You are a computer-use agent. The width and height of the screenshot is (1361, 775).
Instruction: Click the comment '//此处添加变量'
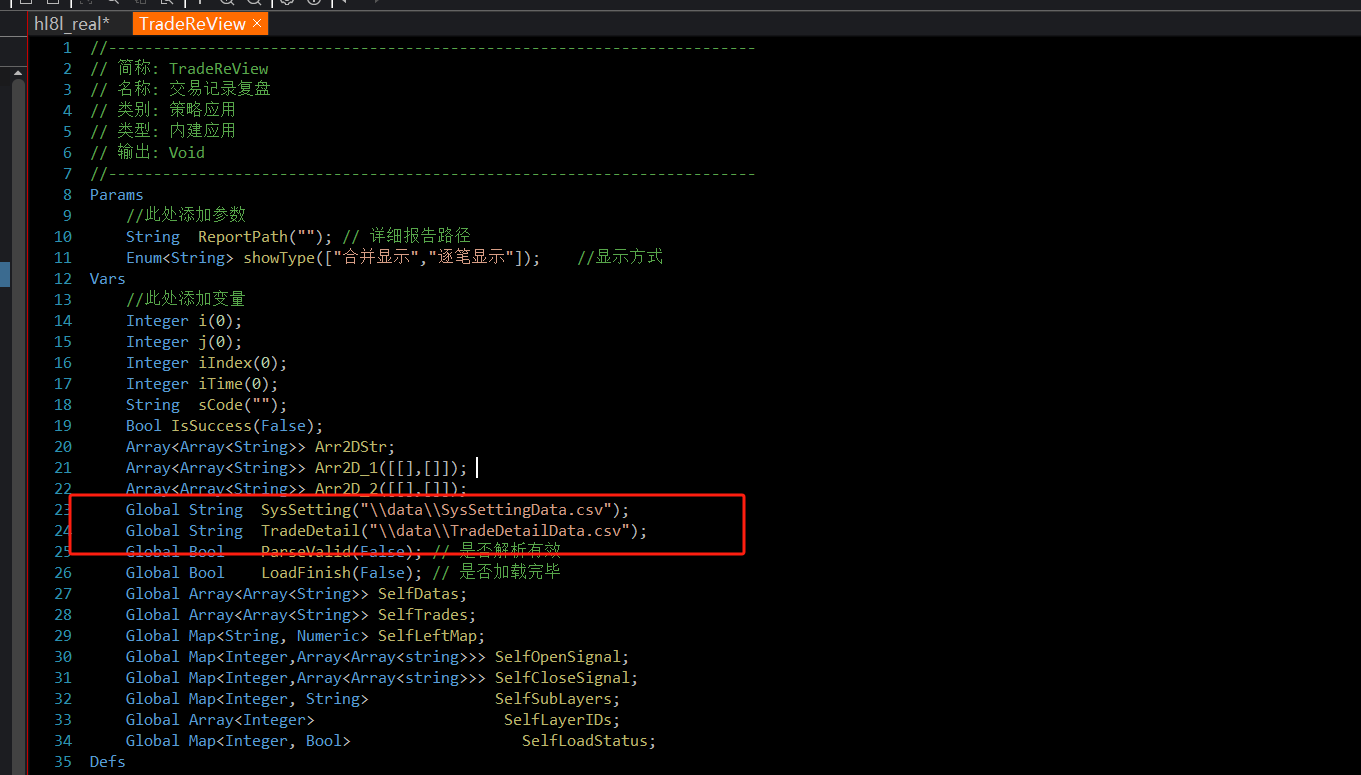[185, 300]
